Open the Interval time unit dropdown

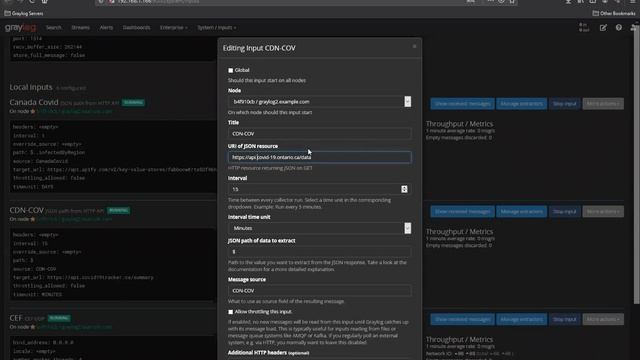pyautogui.click(x=320, y=228)
